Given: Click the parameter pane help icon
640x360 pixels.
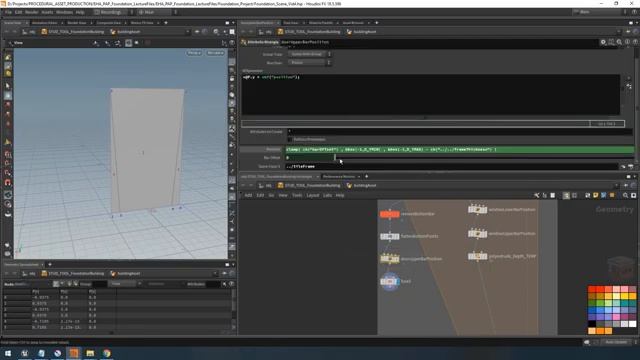Looking at the screenshot, I should pyautogui.click(x=635, y=42).
